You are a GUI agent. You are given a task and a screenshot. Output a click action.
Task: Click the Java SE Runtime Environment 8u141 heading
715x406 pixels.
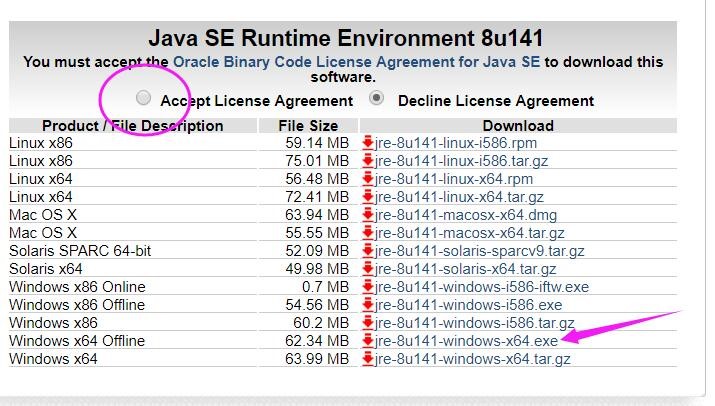346,39
